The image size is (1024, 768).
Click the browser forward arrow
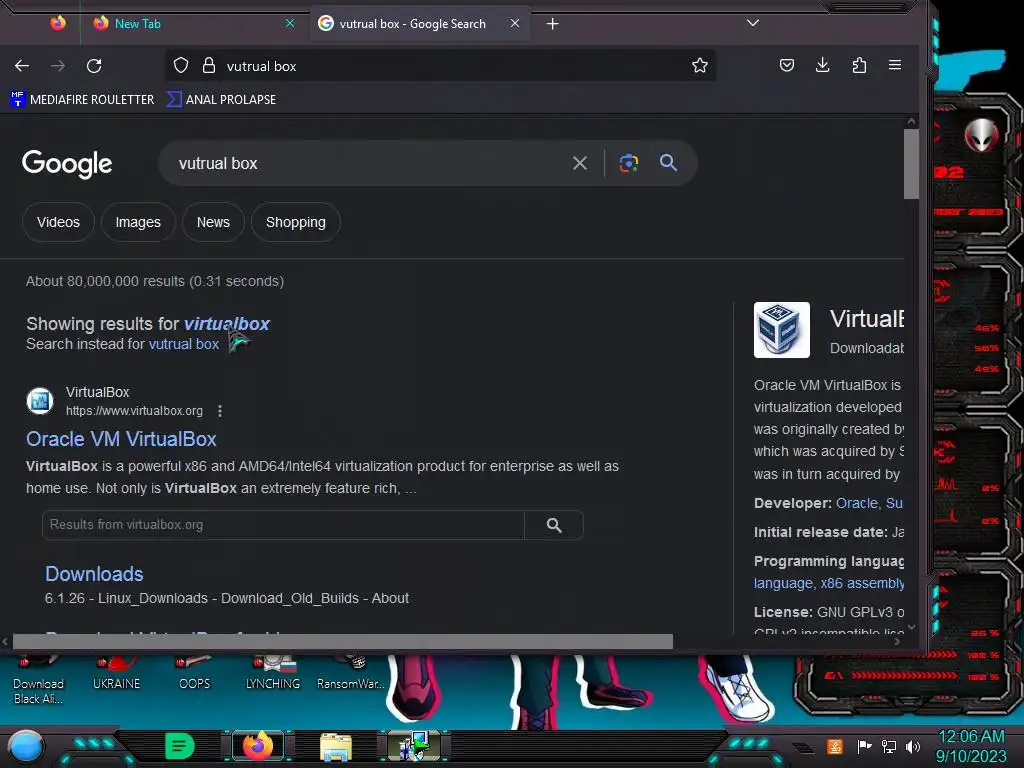(58, 65)
